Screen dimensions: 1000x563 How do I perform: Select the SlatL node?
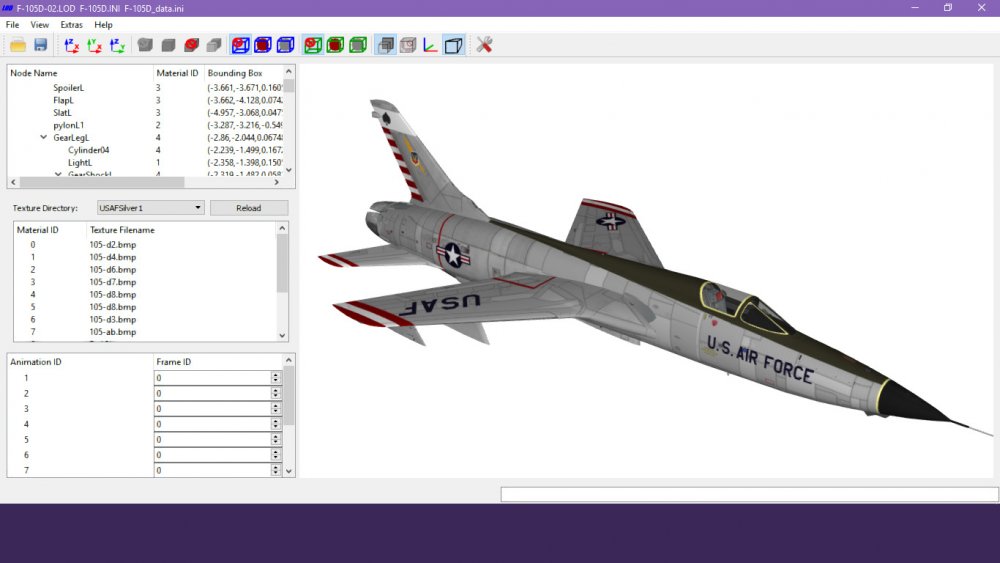pyautogui.click(x=62, y=112)
